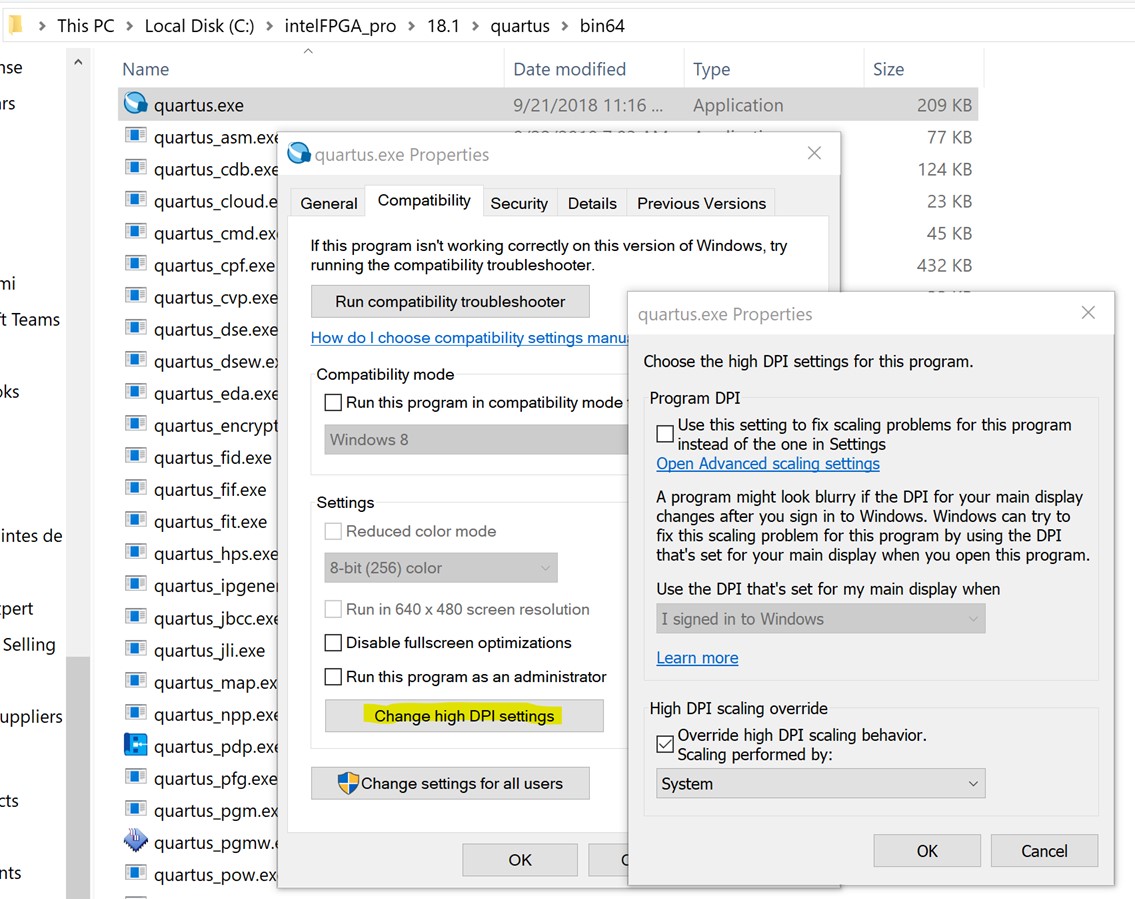Click the quartus_cdb.exe file icon
1135x899 pixels.
click(x=135, y=168)
